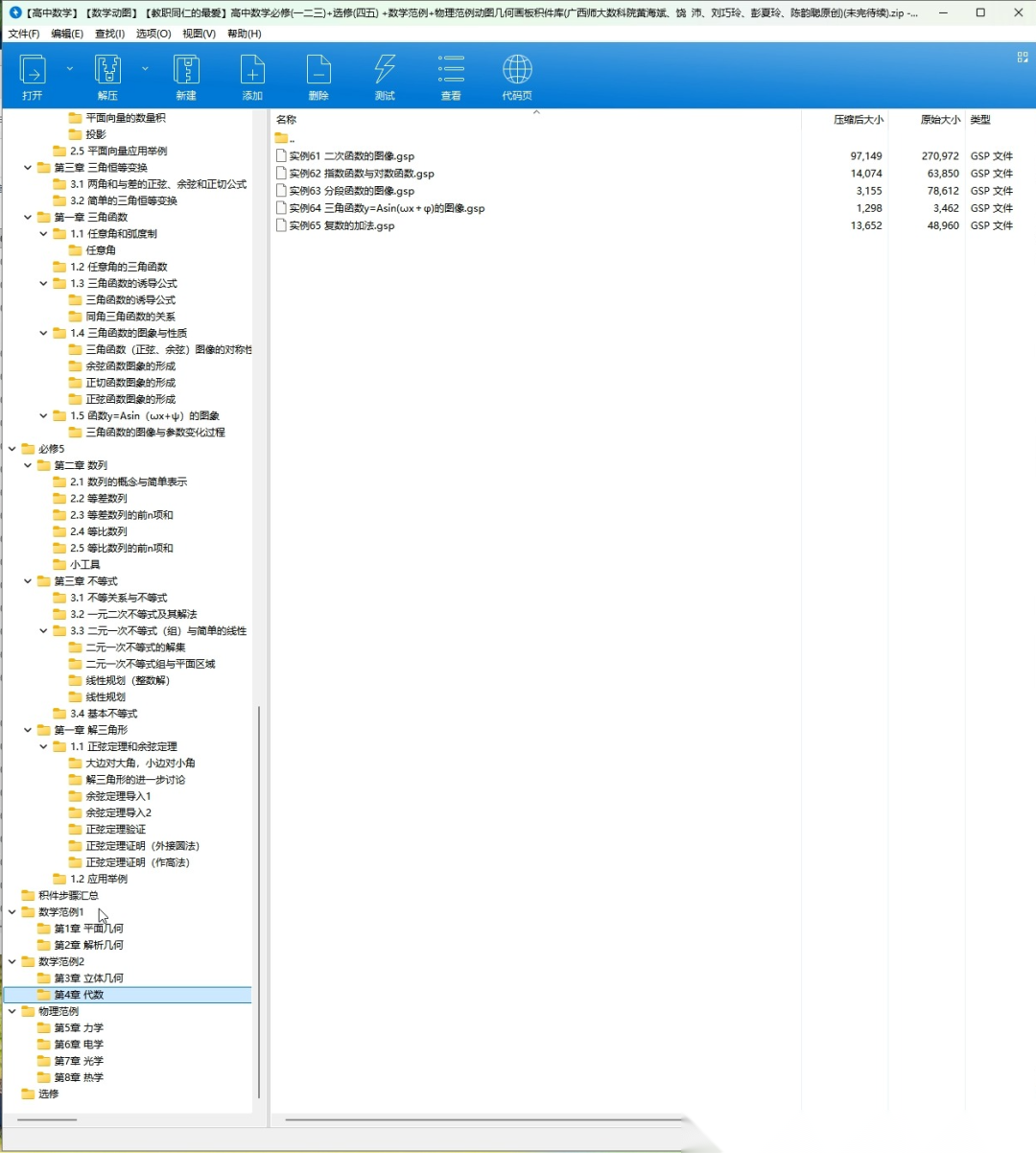Click the 查看 (View) list icon
The height and width of the screenshot is (1153, 1036).
click(451, 77)
